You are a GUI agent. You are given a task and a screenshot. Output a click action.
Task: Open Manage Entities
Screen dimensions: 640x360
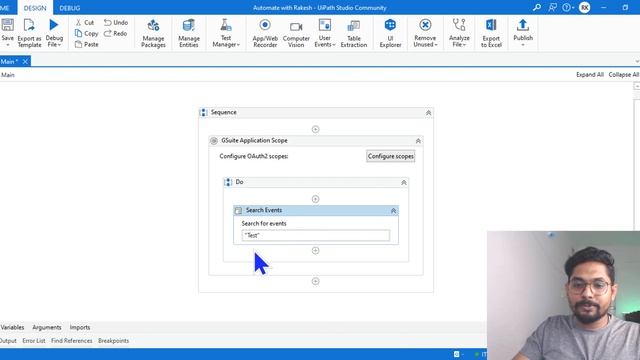pyautogui.click(x=189, y=33)
